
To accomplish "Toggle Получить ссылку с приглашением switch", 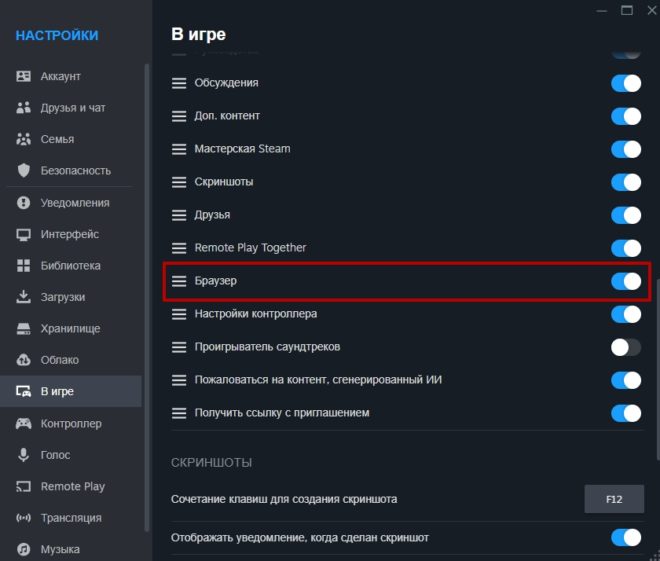I will pos(626,413).
